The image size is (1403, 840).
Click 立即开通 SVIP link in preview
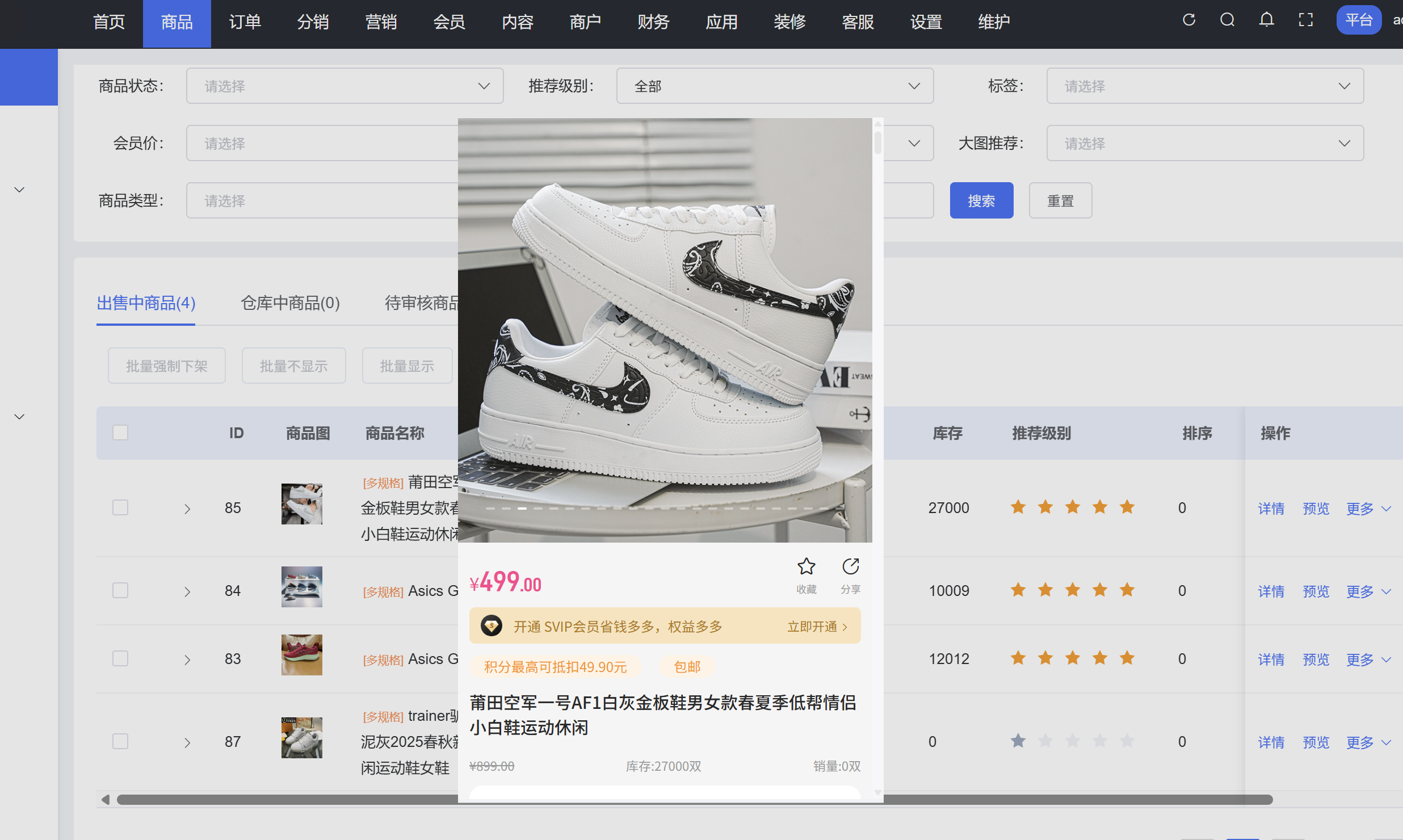coord(817,627)
